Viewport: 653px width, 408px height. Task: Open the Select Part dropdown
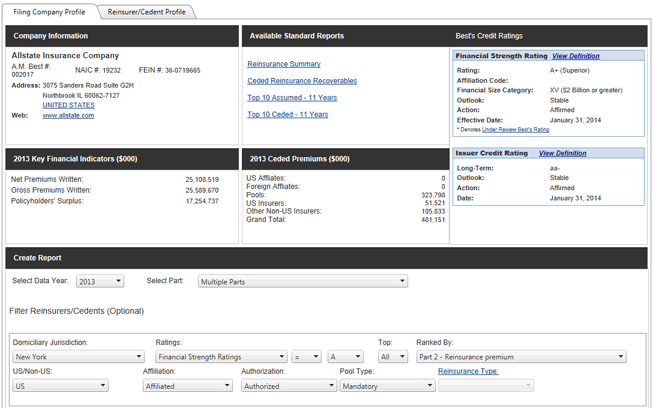click(303, 281)
